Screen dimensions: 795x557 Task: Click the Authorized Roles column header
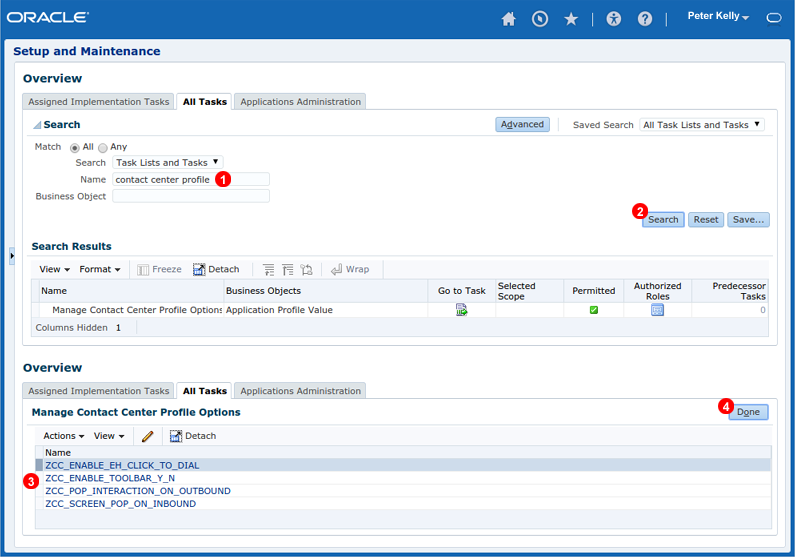coord(657,291)
